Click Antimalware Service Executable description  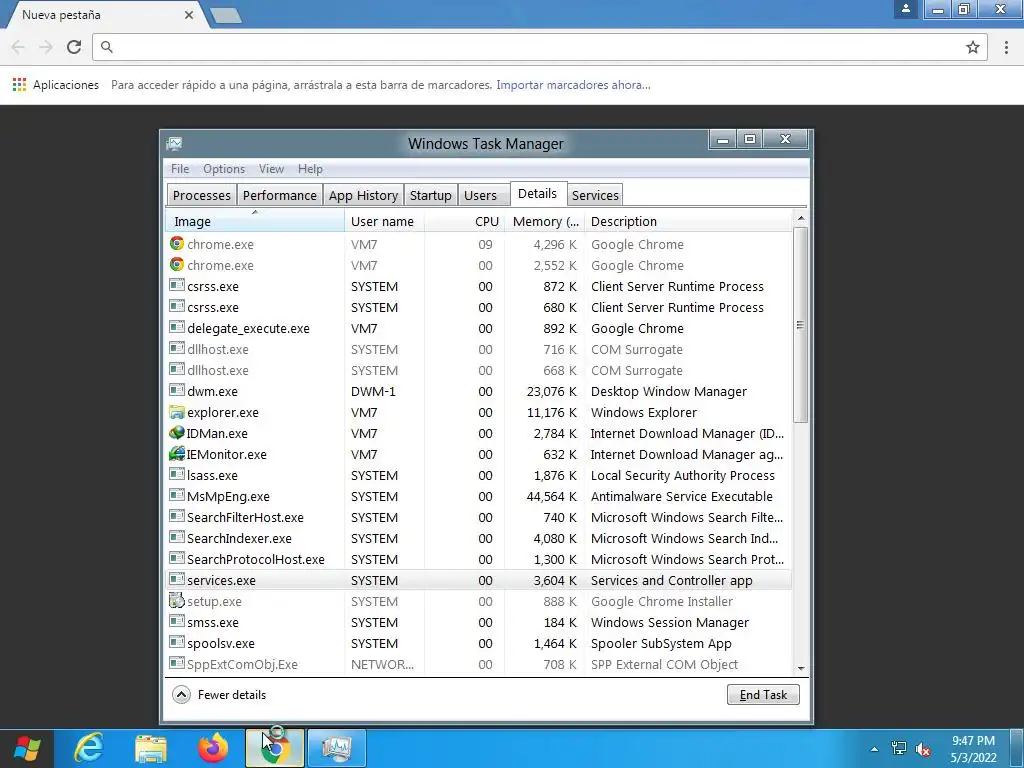682,496
